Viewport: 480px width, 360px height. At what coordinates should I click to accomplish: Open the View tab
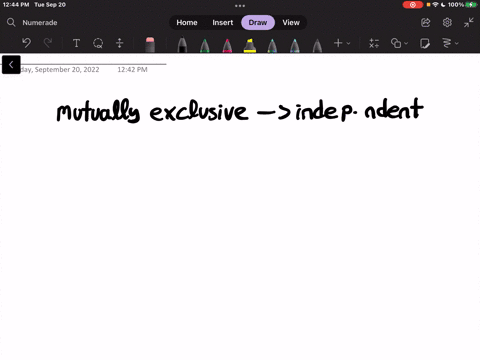coord(291,22)
